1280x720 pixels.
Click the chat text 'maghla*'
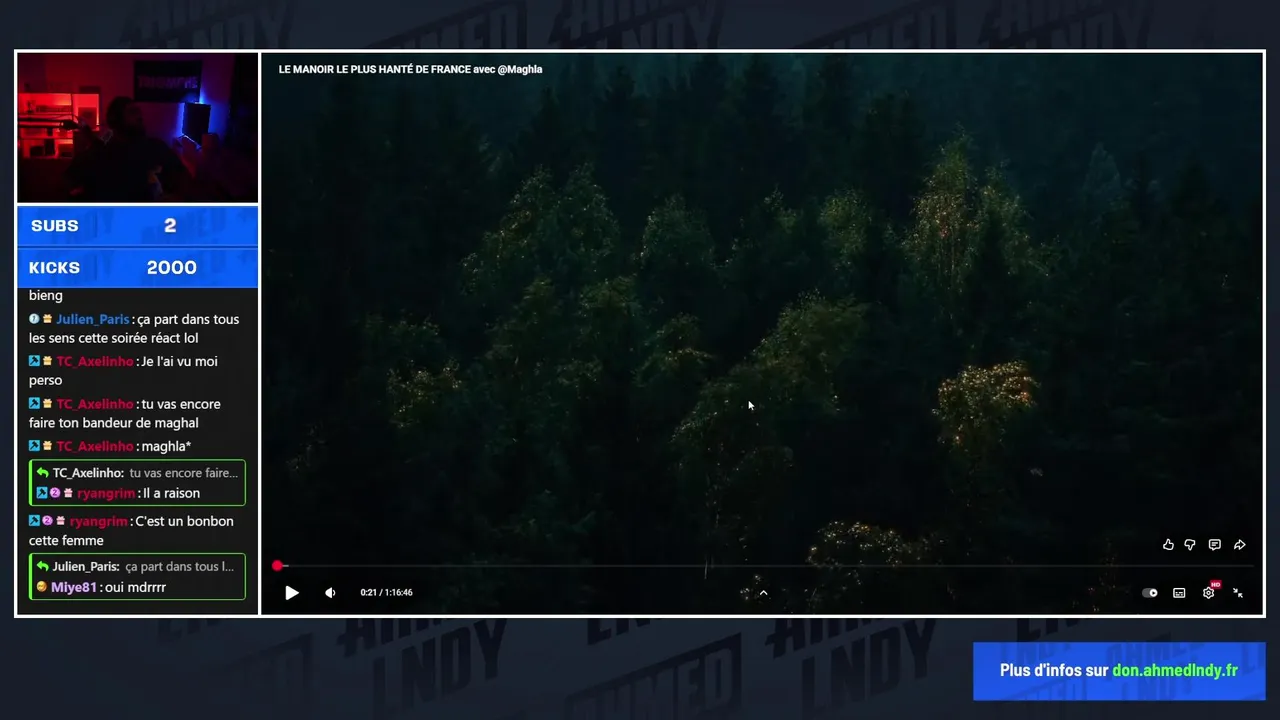tap(166, 446)
